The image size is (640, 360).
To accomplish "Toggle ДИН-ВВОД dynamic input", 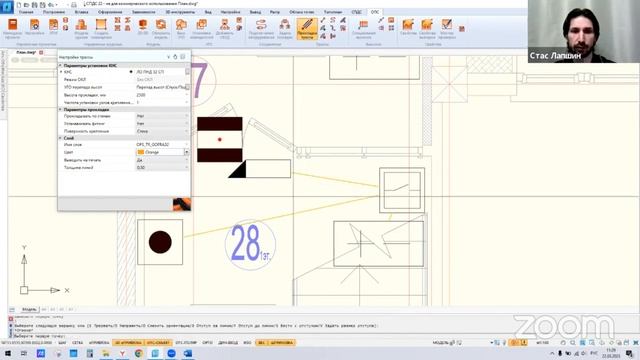I will coord(228,342).
